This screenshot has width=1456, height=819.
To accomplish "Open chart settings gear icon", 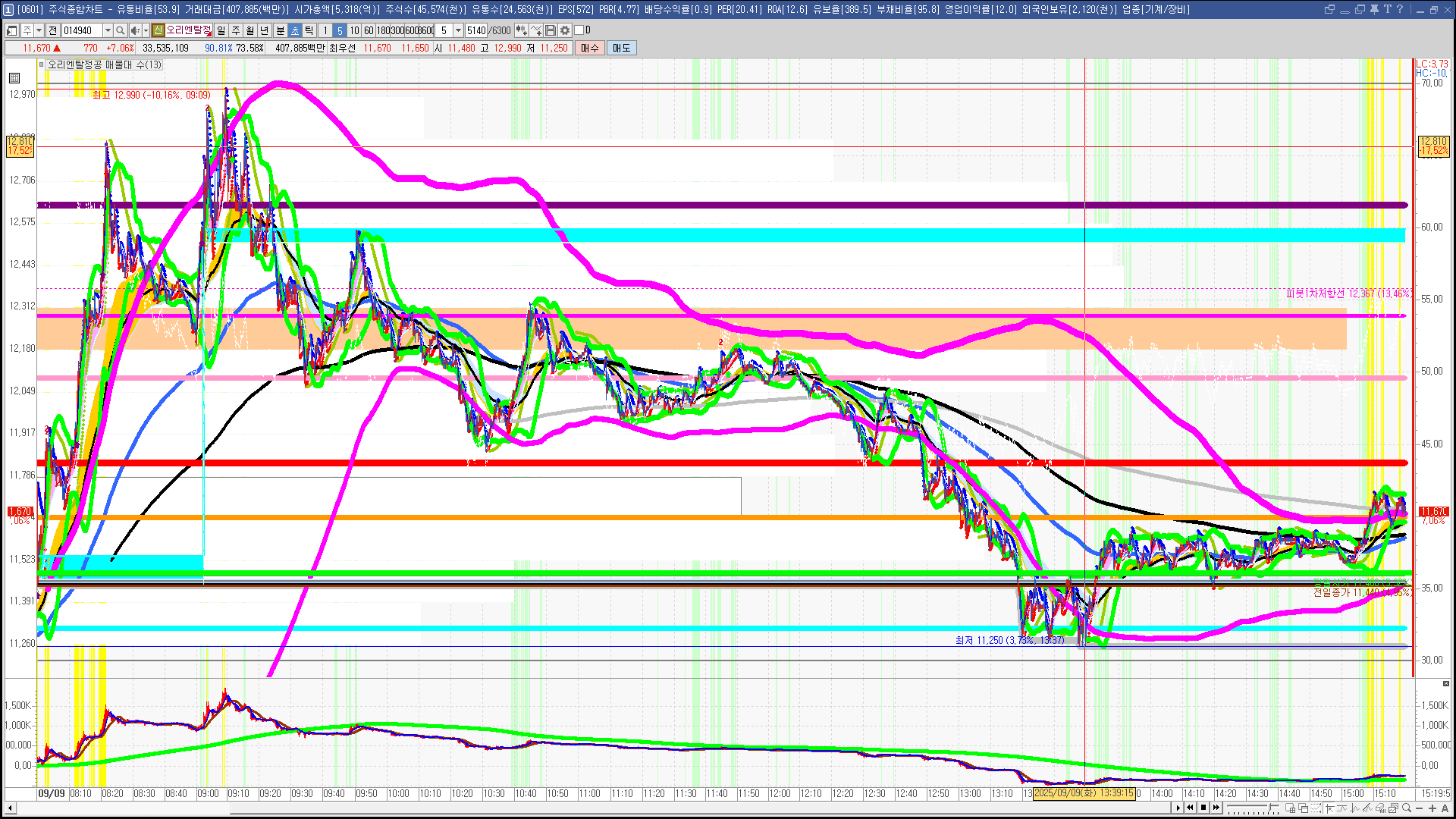I will (x=565, y=30).
